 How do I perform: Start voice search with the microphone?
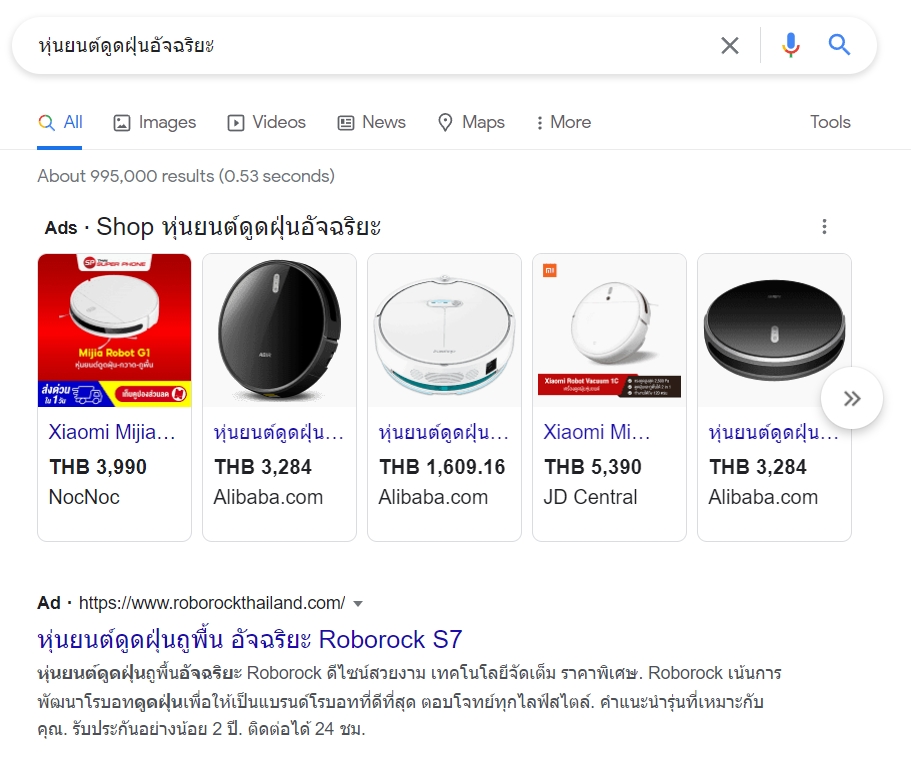(791, 45)
